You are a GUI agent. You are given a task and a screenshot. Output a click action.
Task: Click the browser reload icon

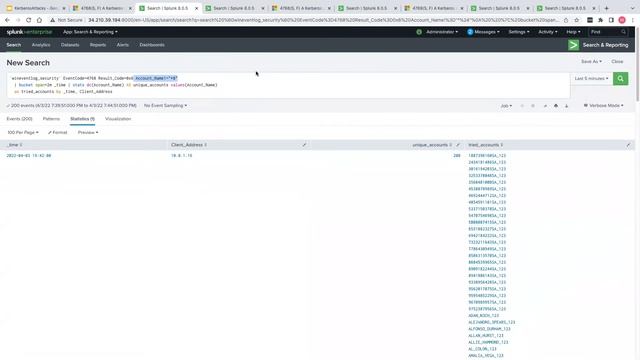coord(28,20)
